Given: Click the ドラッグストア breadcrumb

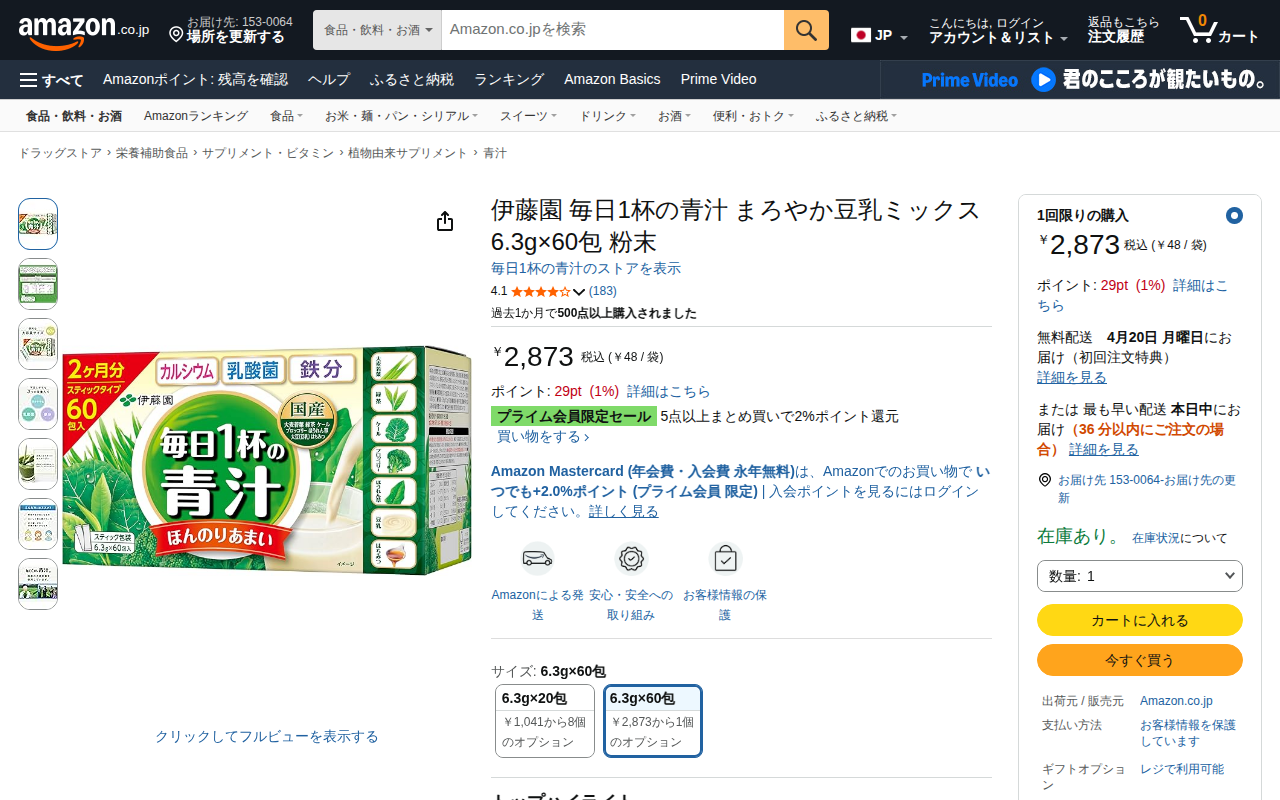Looking at the screenshot, I should [x=60, y=153].
